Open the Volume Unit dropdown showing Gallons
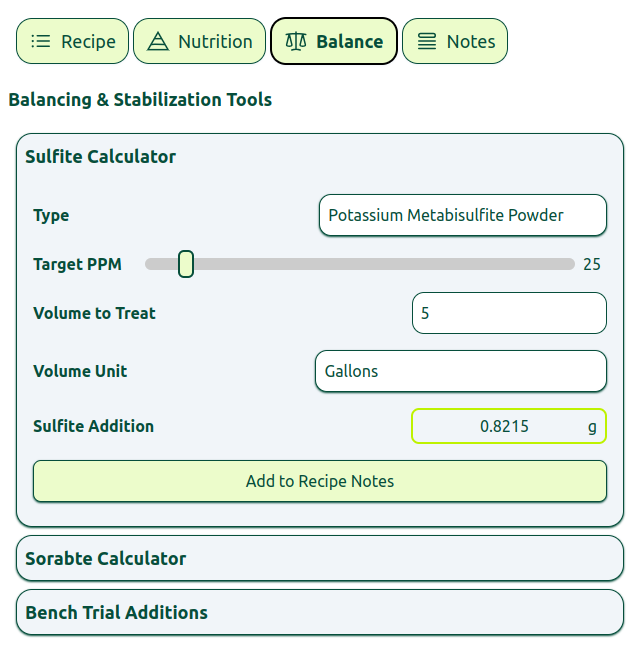 [460, 371]
